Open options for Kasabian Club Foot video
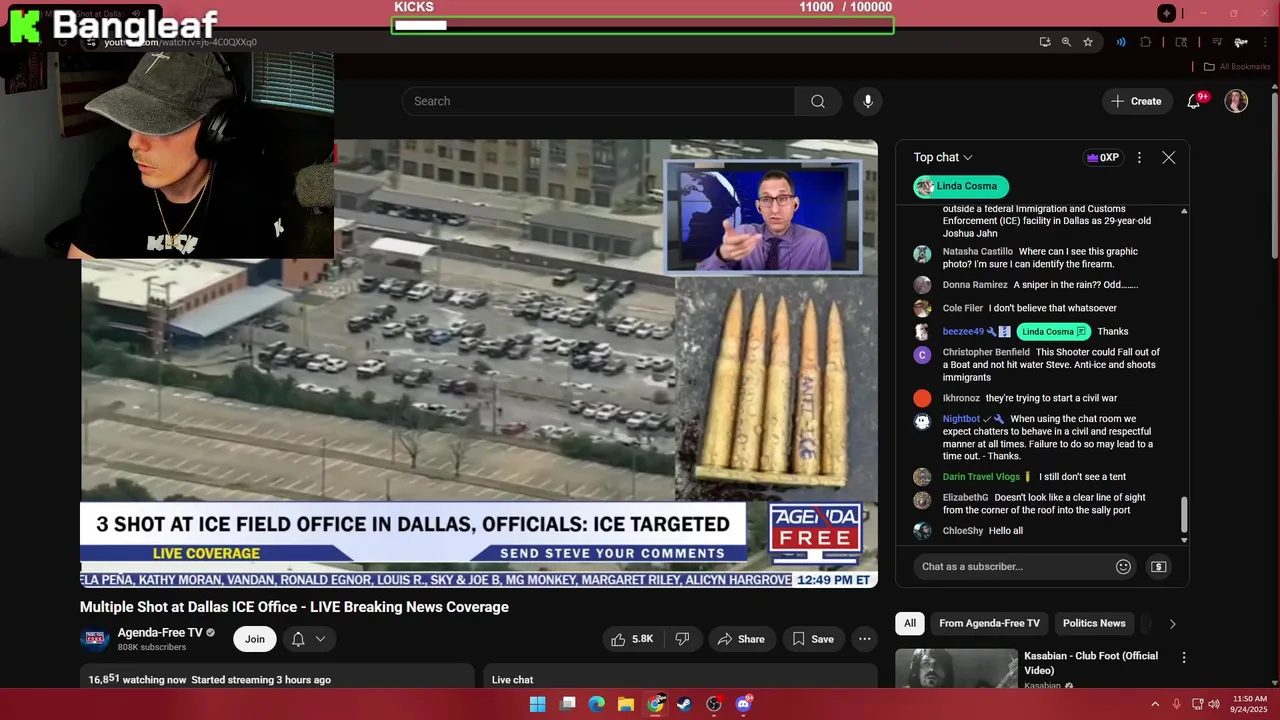The width and height of the screenshot is (1280, 720). coord(1184,658)
